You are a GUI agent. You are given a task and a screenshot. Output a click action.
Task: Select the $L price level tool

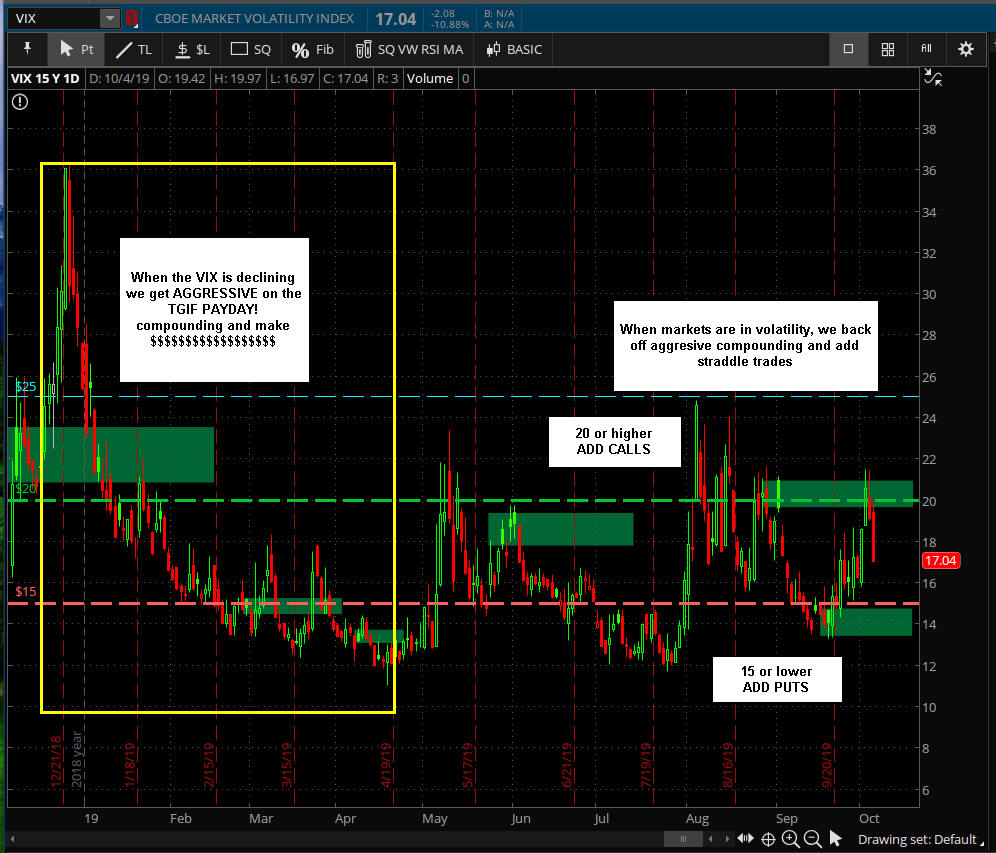click(192, 49)
